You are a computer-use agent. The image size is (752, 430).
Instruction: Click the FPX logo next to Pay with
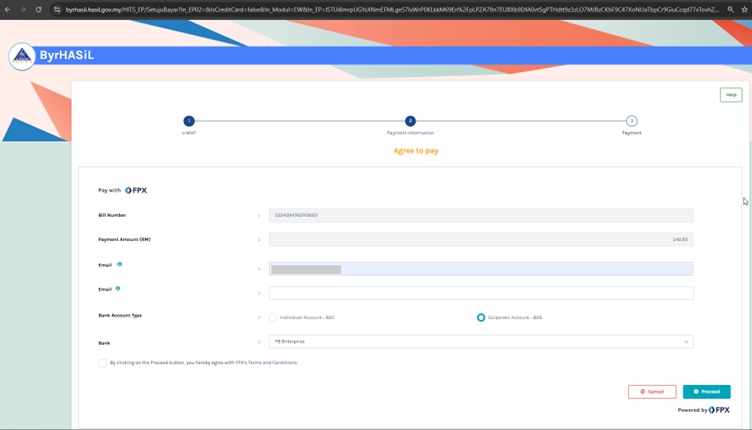coord(136,190)
